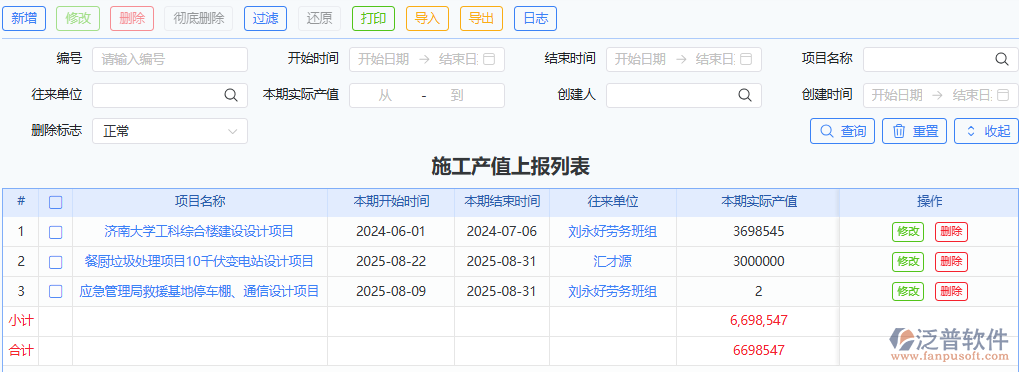Click 修改 in the 餐厨垃圾处理 row

(908, 261)
